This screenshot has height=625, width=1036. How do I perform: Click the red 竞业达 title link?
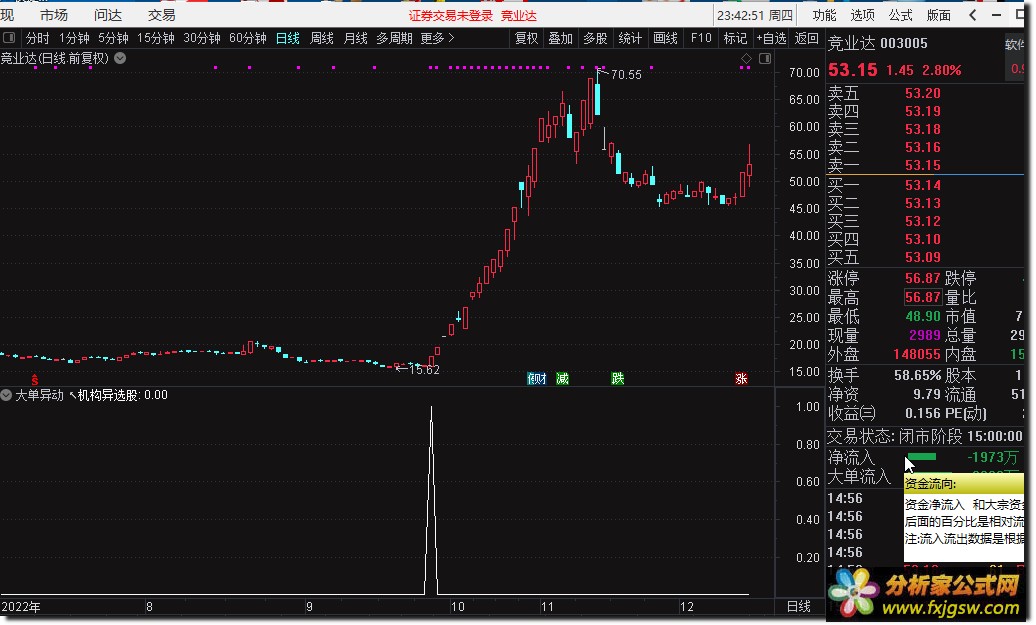(x=519, y=16)
